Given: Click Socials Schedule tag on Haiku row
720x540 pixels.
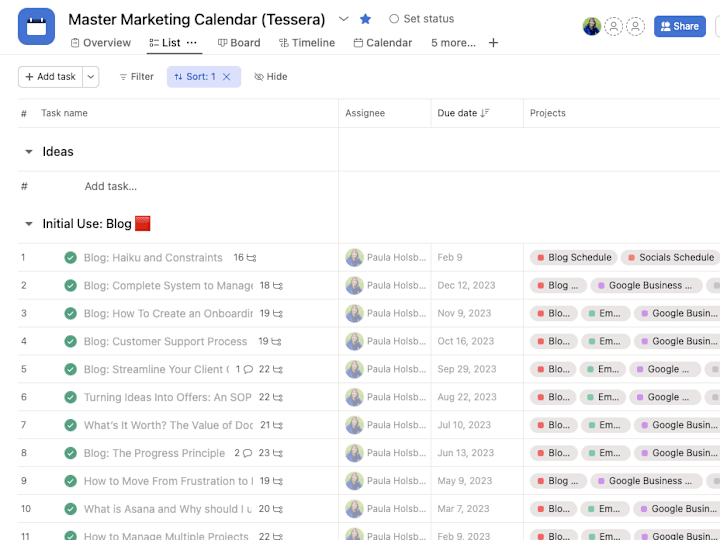Looking at the screenshot, I should coord(670,258).
